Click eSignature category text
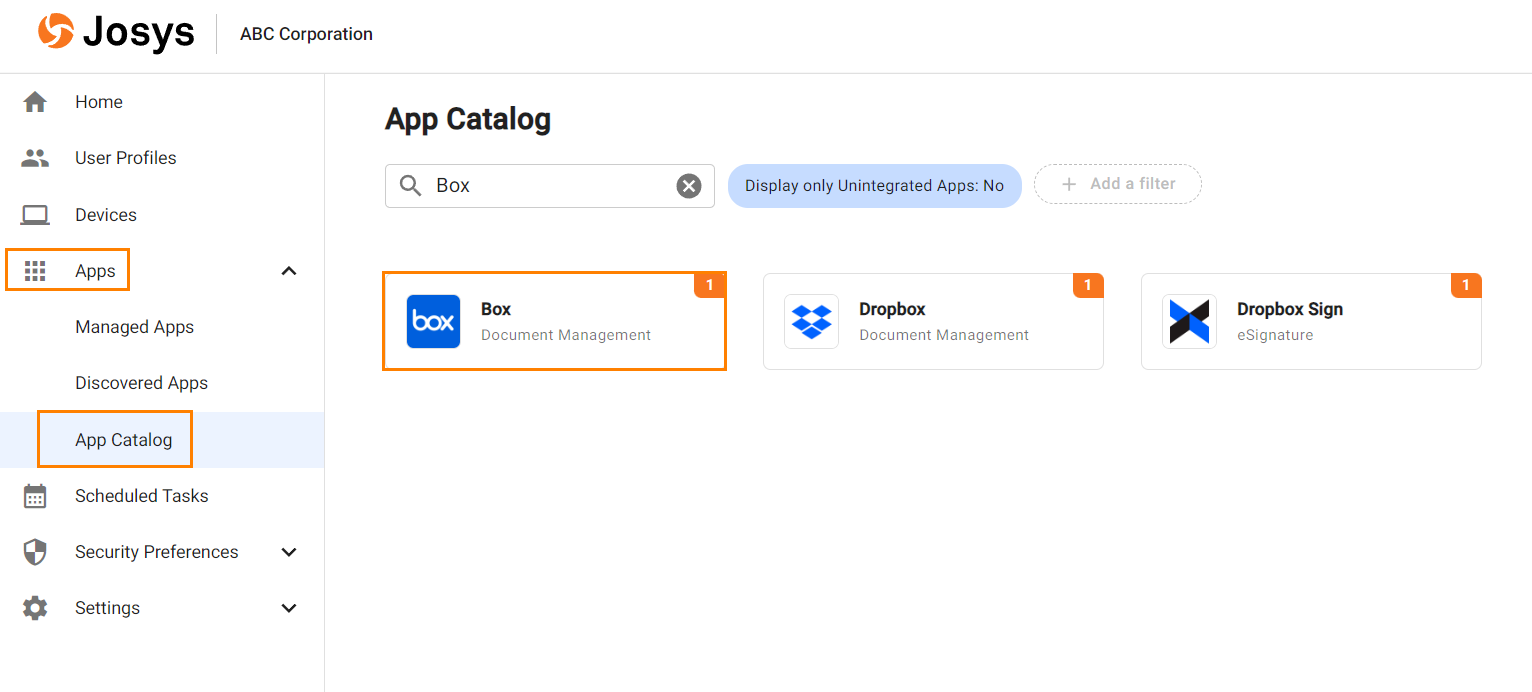The height and width of the screenshot is (692, 1532). [x=1275, y=335]
